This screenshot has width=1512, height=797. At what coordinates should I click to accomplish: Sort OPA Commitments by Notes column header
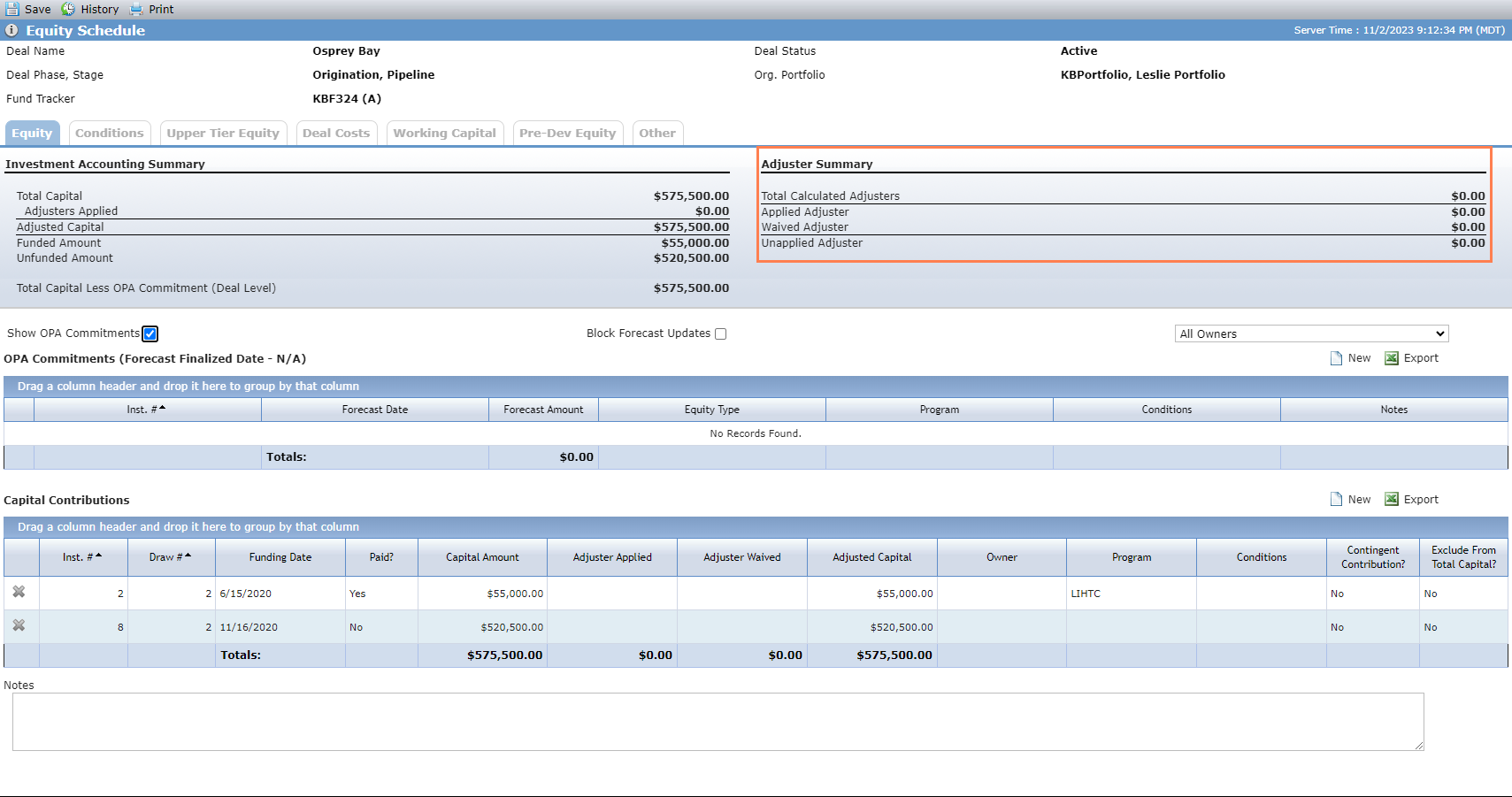[1394, 410]
